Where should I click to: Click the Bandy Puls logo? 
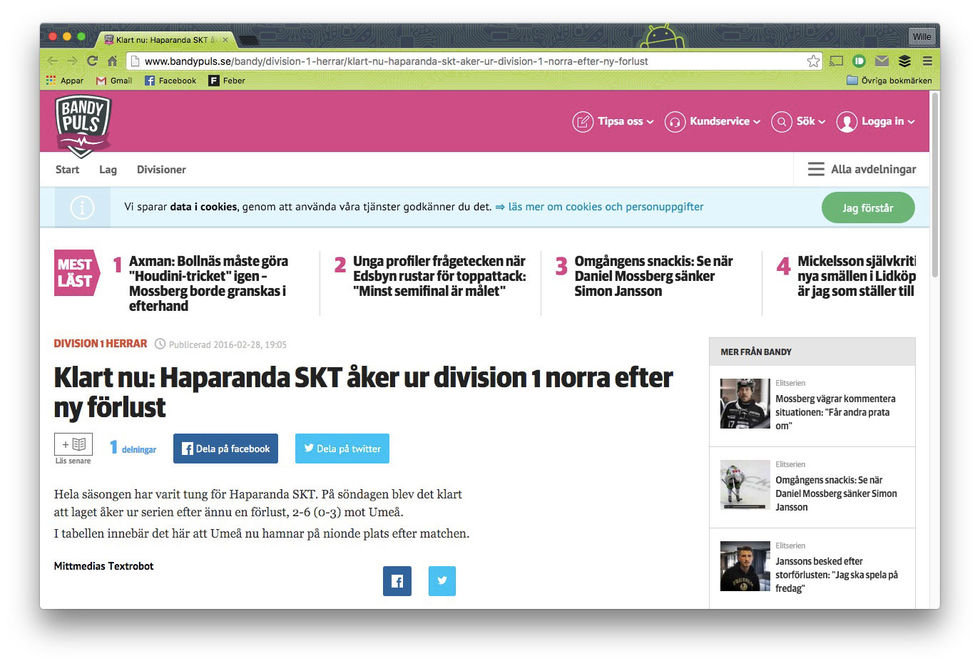click(x=82, y=124)
